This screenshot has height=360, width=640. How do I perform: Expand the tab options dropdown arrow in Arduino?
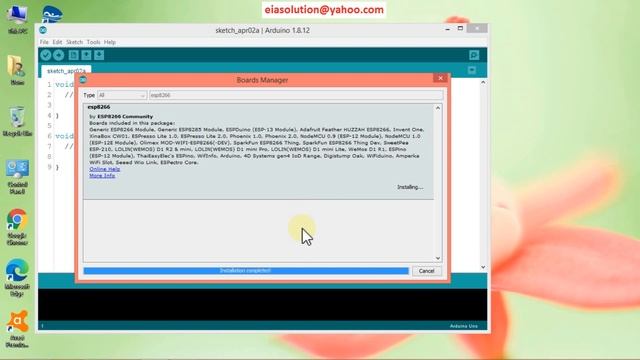tap(472, 70)
